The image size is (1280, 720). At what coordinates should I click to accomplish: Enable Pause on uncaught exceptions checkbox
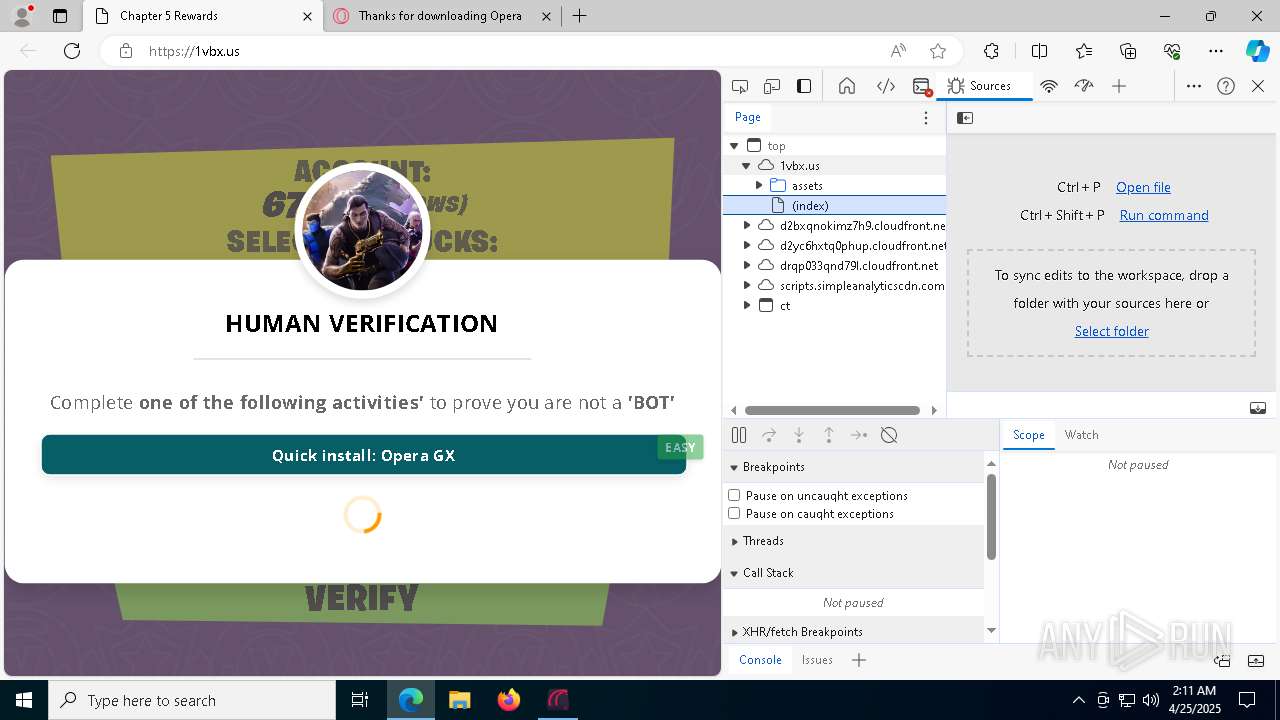click(734, 495)
